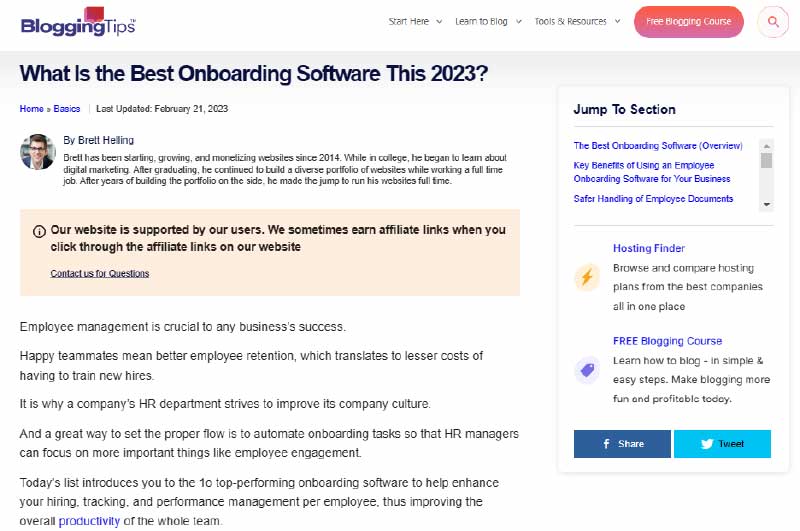The width and height of the screenshot is (800, 531).
Task: Share the article on Facebook
Action: [622, 444]
